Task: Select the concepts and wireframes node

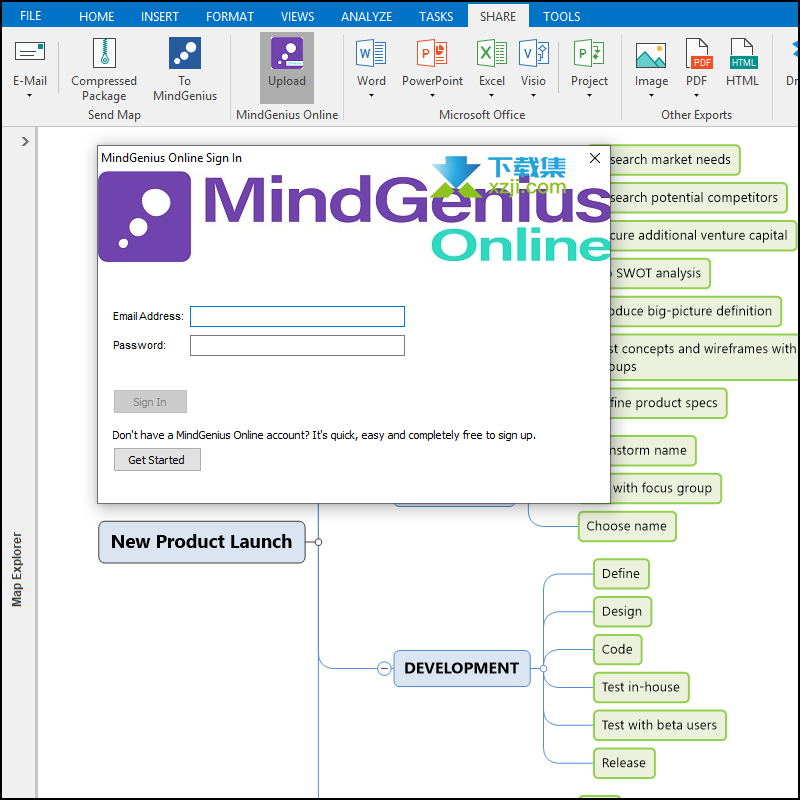Action: click(x=705, y=357)
